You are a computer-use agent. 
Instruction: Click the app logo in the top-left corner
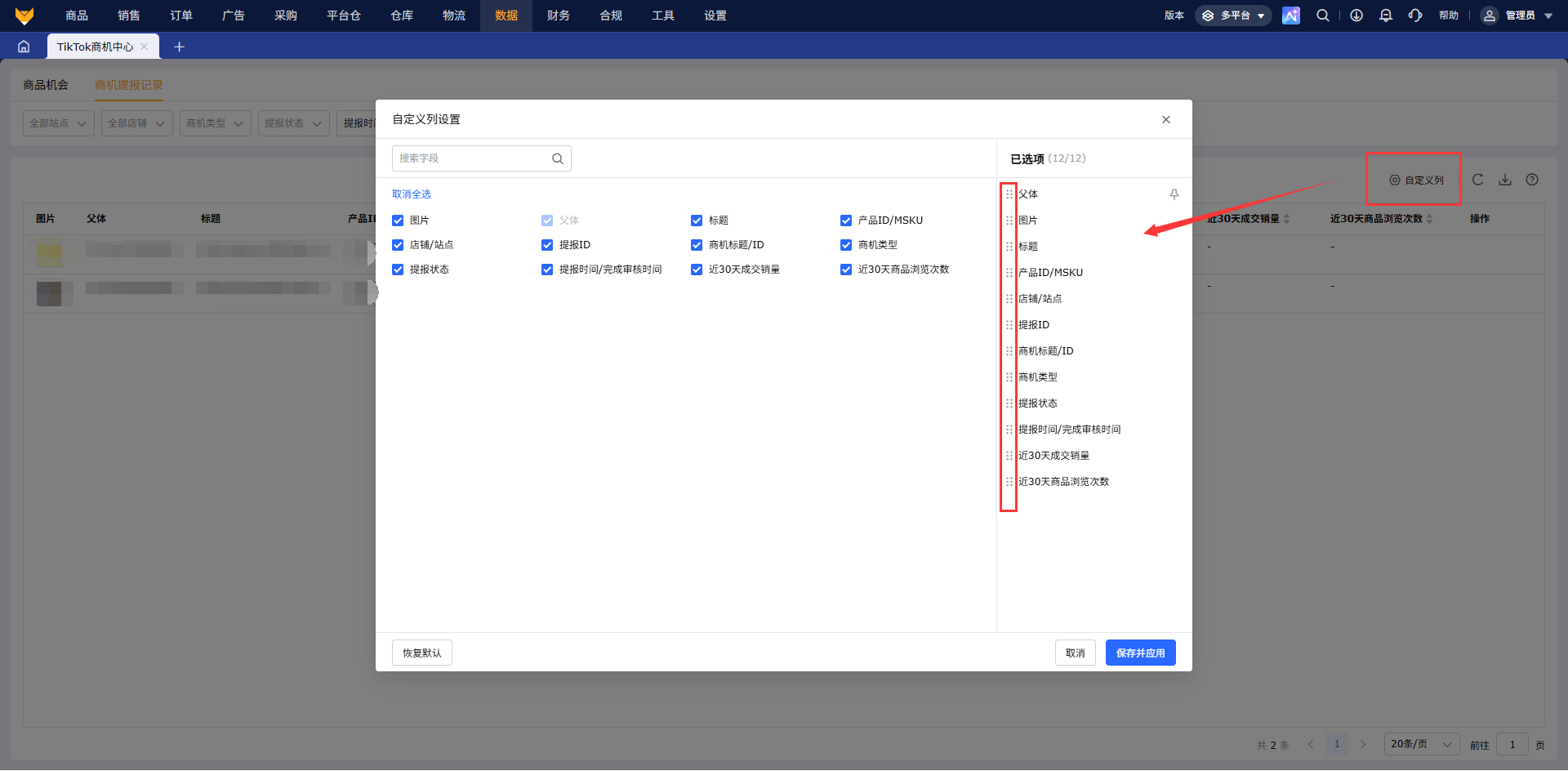(x=24, y=16)
